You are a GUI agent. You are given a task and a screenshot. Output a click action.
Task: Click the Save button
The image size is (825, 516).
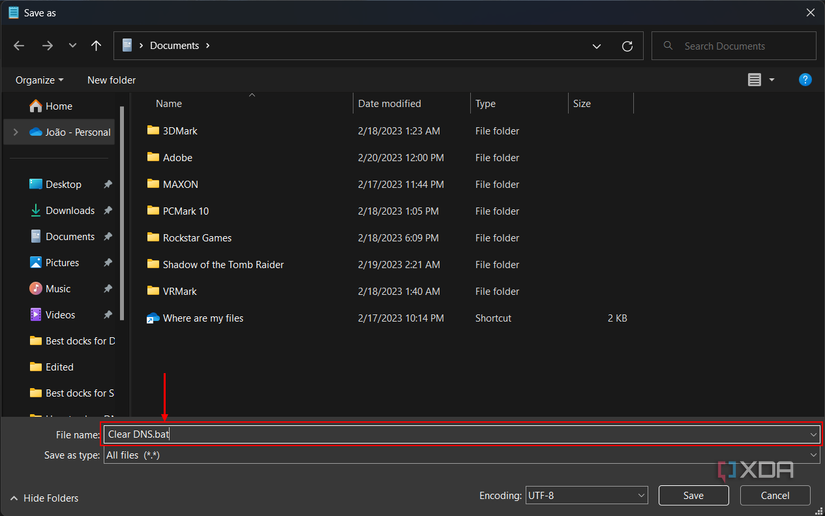click(693, 495)
